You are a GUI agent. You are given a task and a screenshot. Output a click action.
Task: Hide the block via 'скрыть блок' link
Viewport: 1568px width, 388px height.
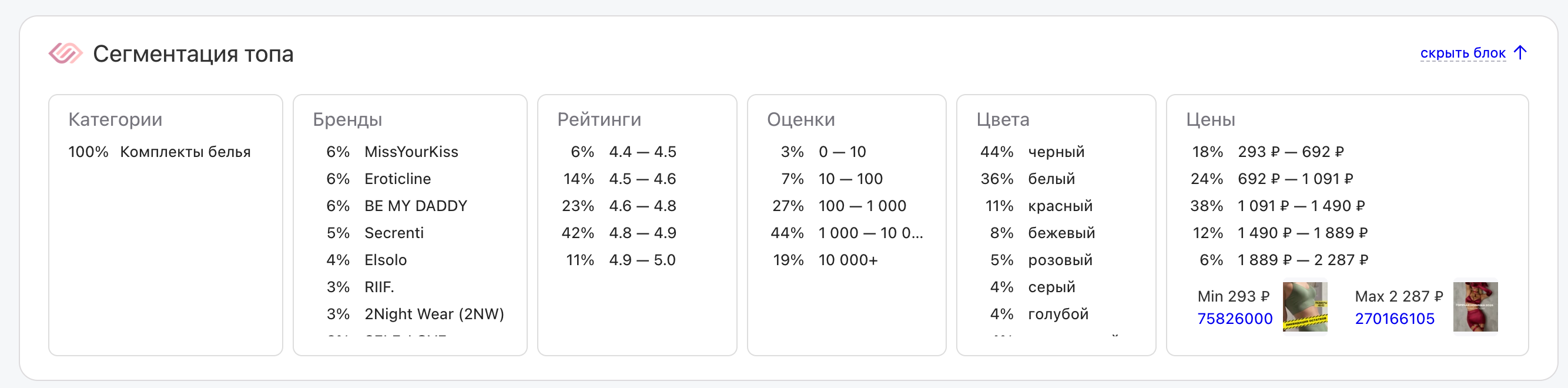point(1462,53)
